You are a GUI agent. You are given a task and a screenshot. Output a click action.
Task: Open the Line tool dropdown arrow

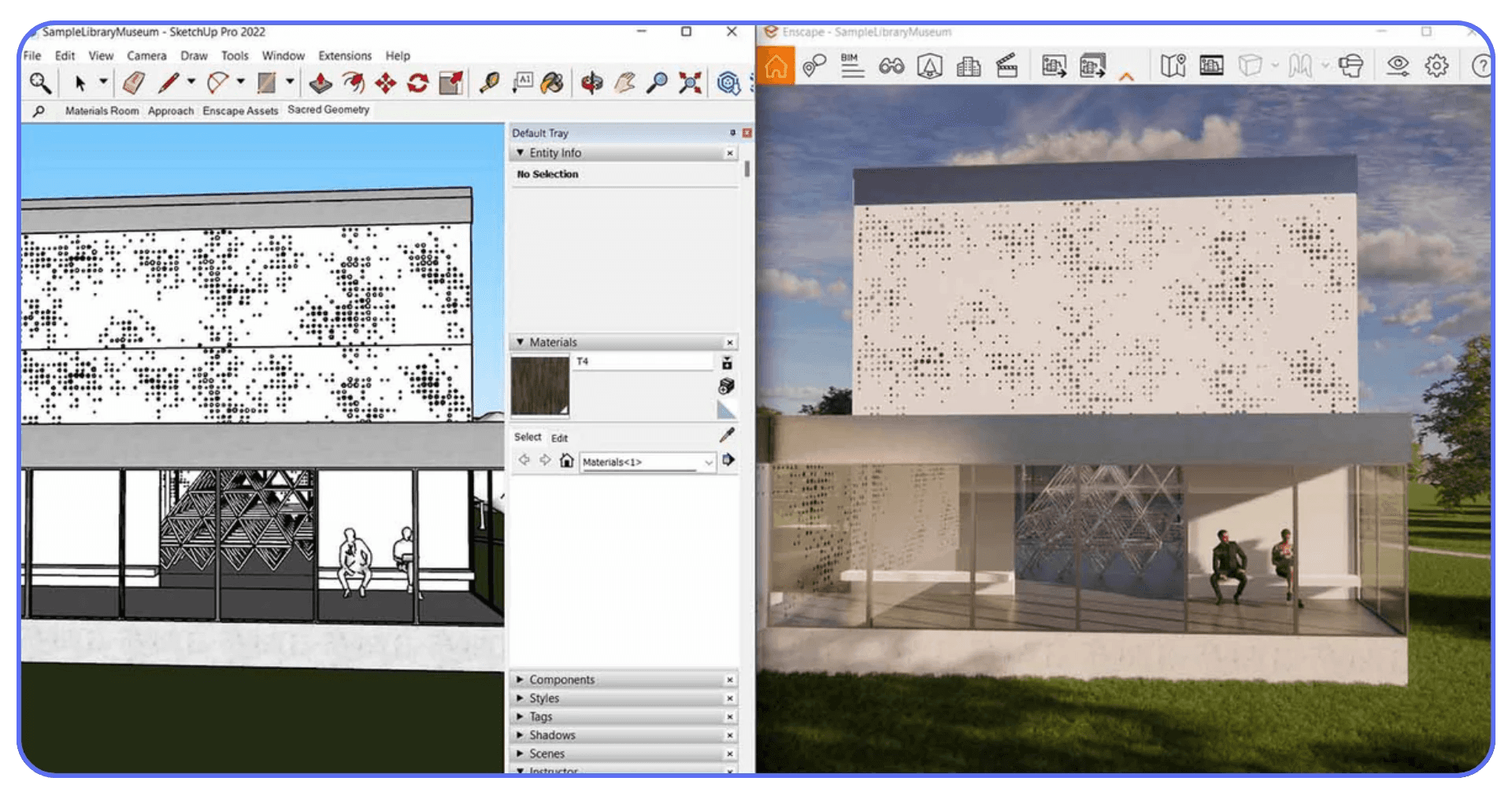(191, 82)
